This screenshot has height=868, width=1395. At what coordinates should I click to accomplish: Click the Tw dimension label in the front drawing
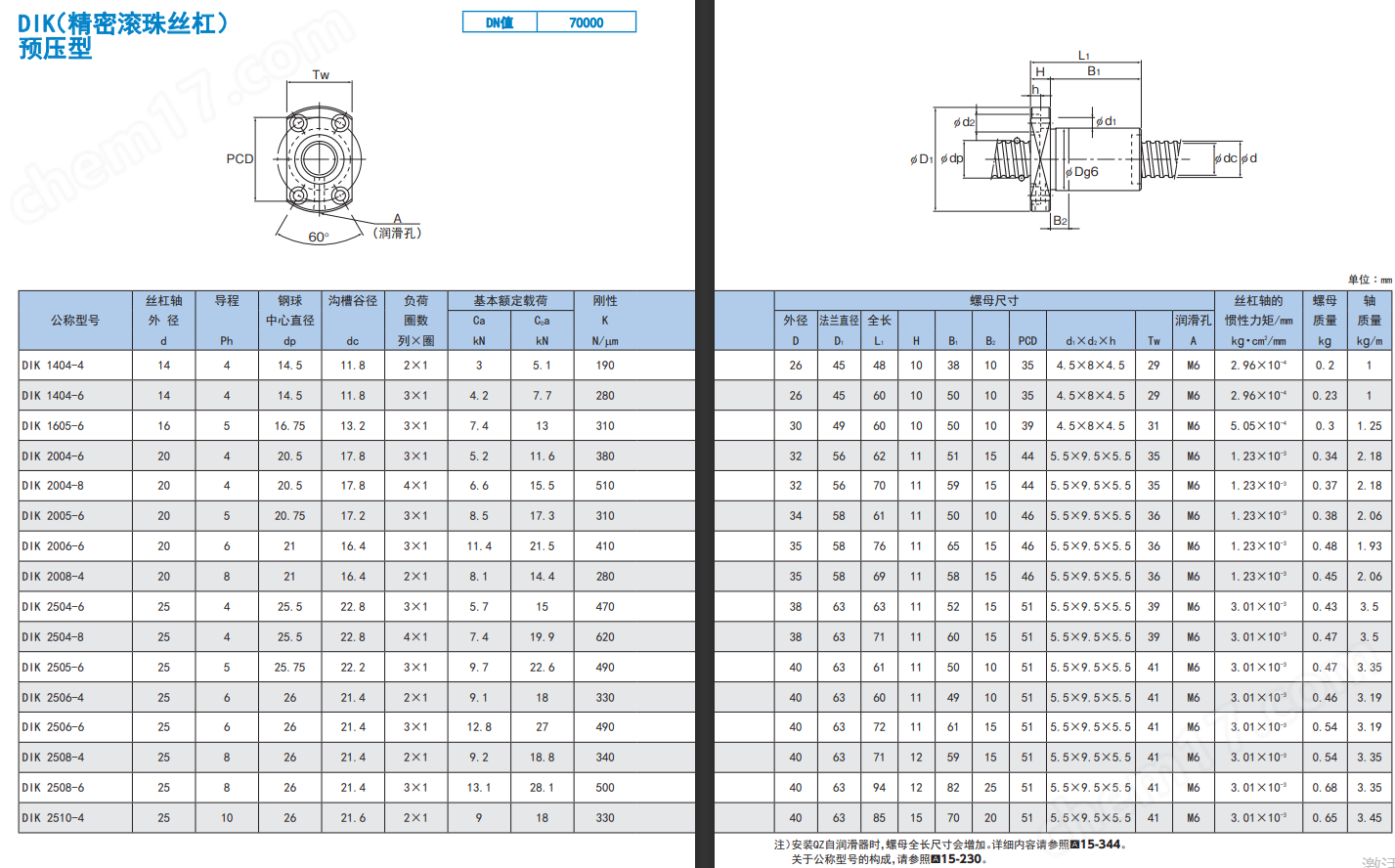click(321, 75)
